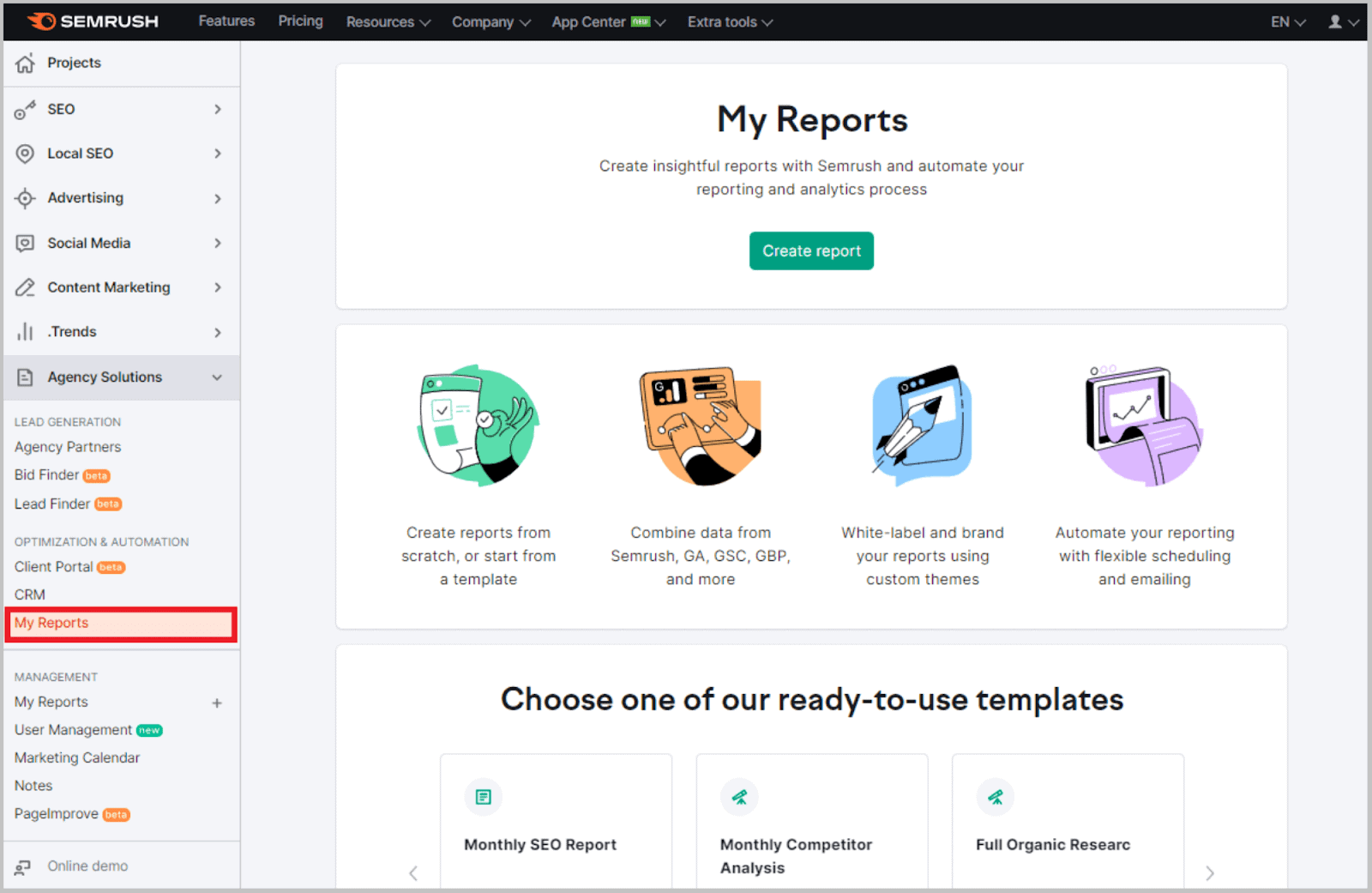1372x893 pixels.
Task: Open Agency Partners
Action: pos(68,447)
